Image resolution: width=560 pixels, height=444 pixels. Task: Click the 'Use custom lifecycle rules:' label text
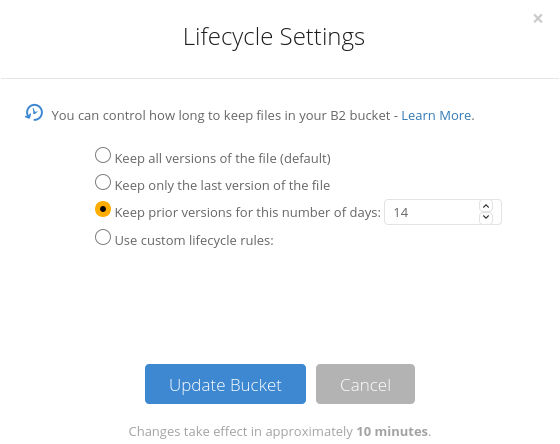pyautogui.click(x=194, y=240)
